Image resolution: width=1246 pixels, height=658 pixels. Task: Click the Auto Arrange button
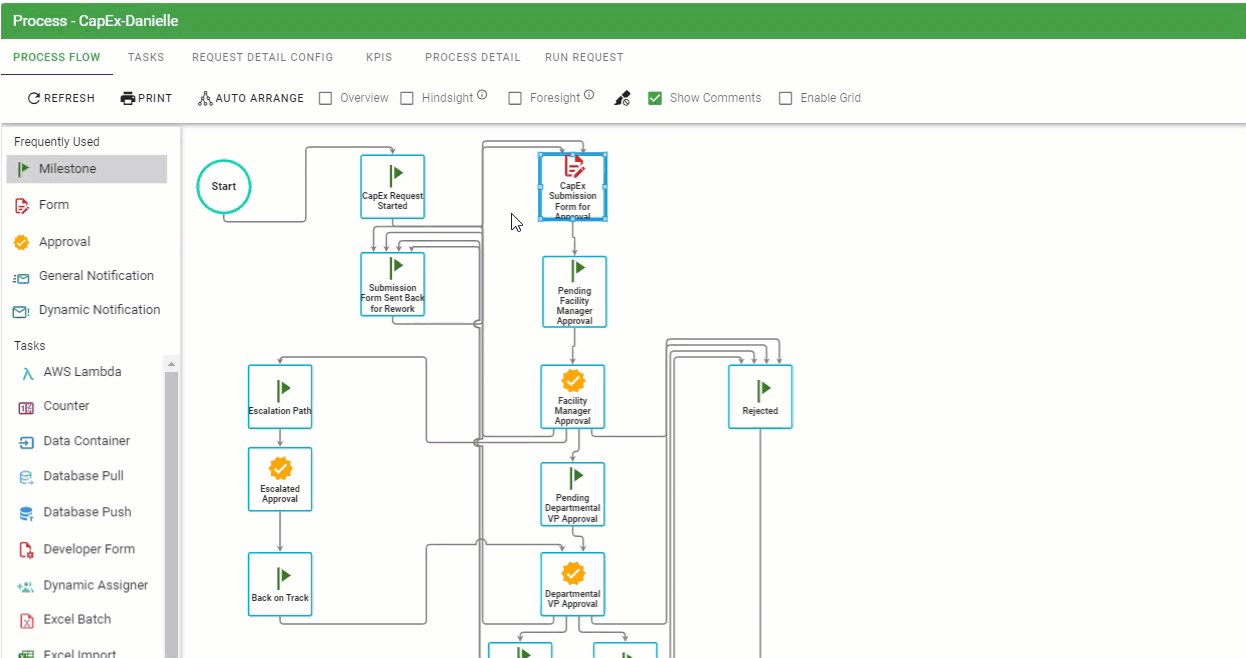point(251,98)
